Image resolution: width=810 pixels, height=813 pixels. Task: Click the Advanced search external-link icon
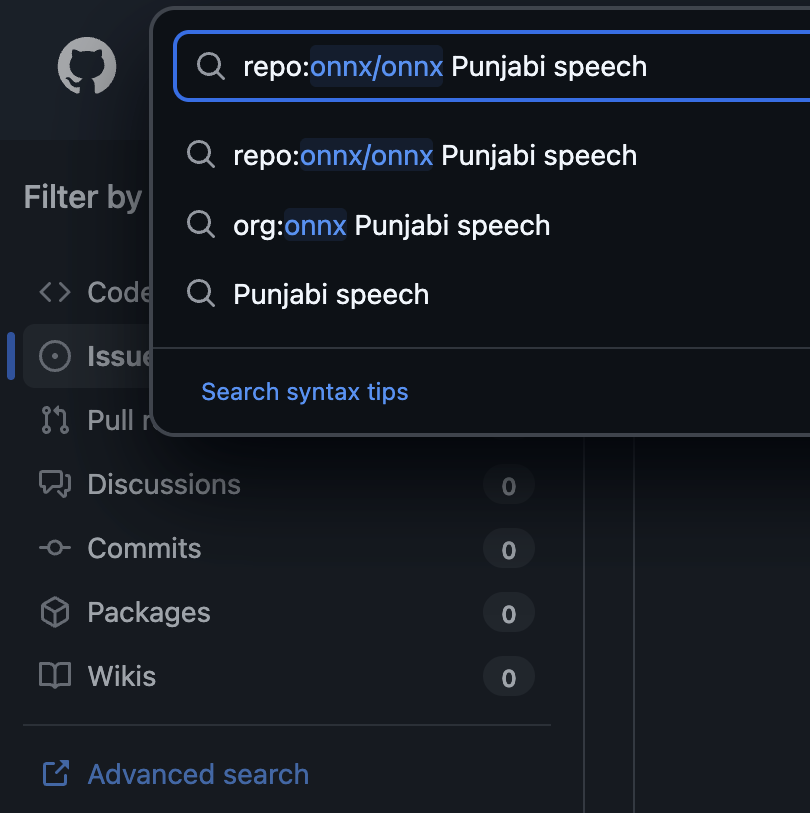[55, 773]
